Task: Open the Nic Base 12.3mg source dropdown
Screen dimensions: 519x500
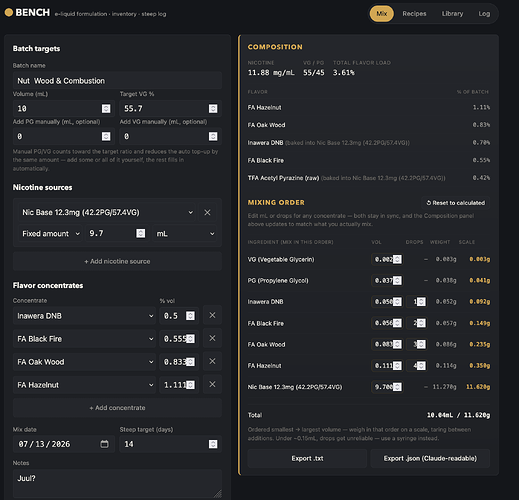Action: coord(106,213)
